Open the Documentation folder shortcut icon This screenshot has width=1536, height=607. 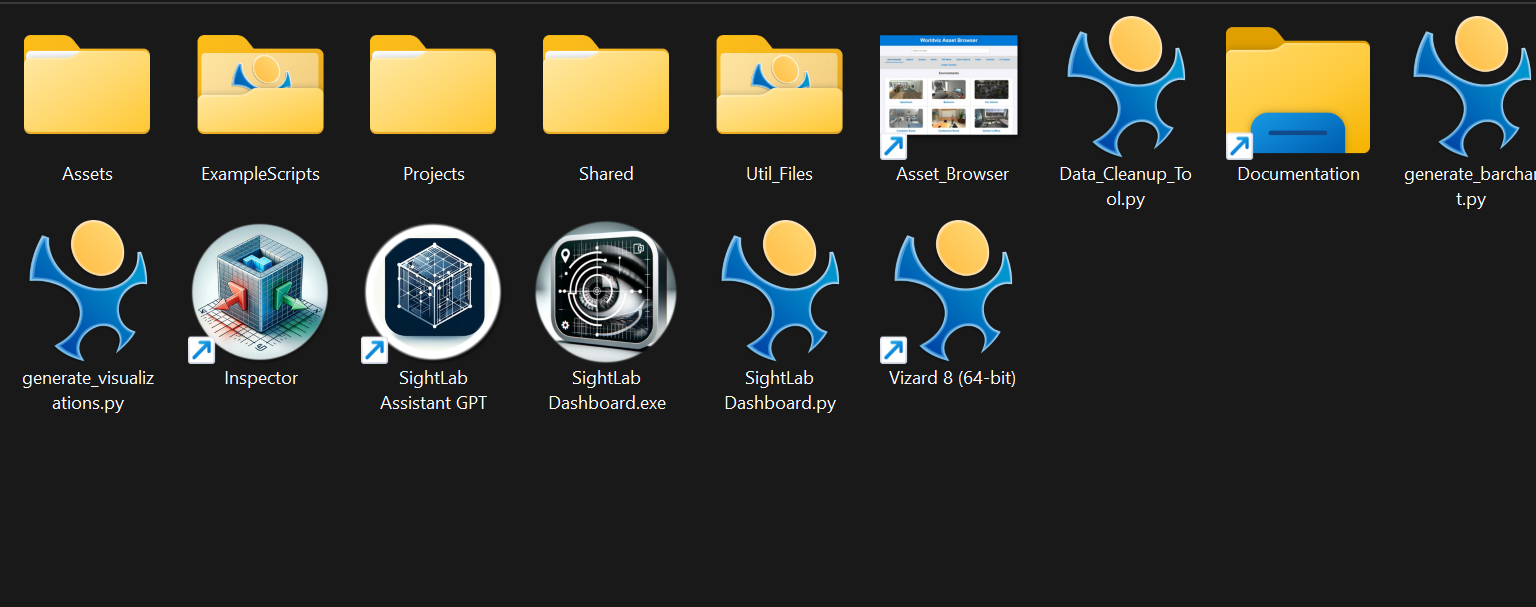[1298, 92]
